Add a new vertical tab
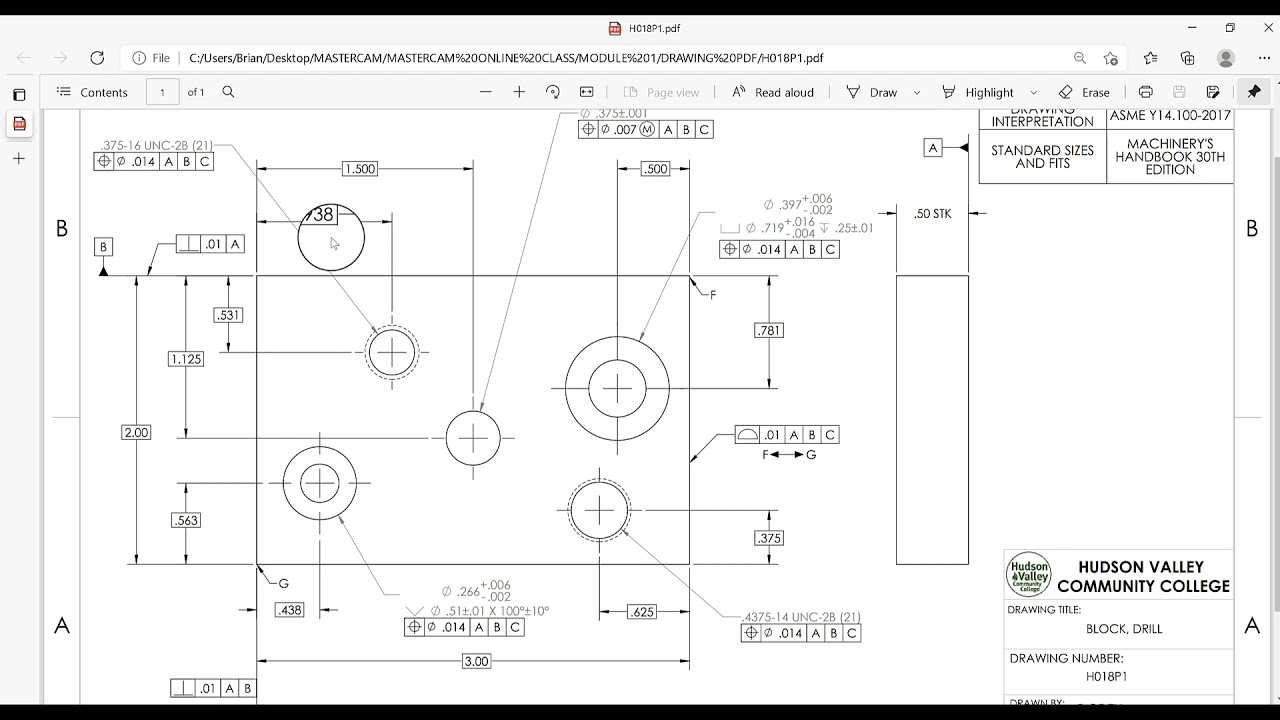 click(18, 158)
